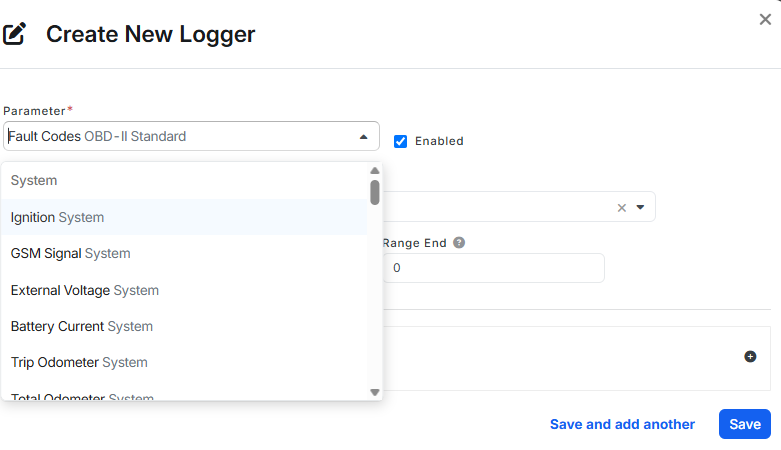The height and width of the screenshot is (450, 781).
Task: Select GSM Signal System option
Action: coord(184,254)
